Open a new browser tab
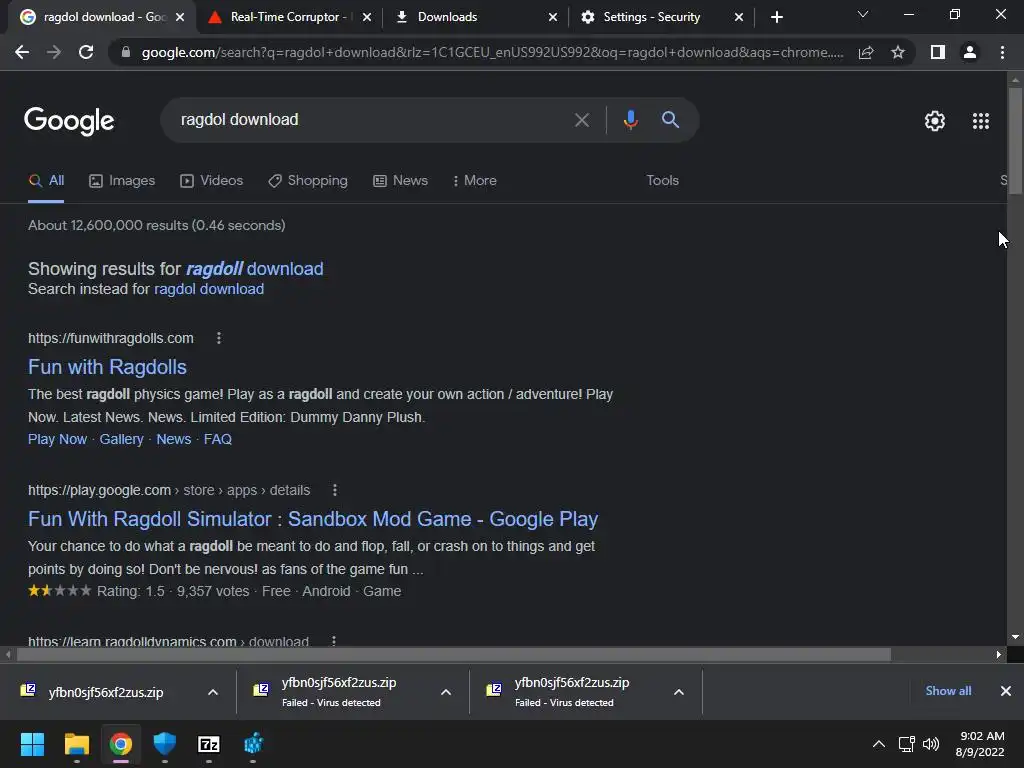1024x768 pixels. coord(776,17)
